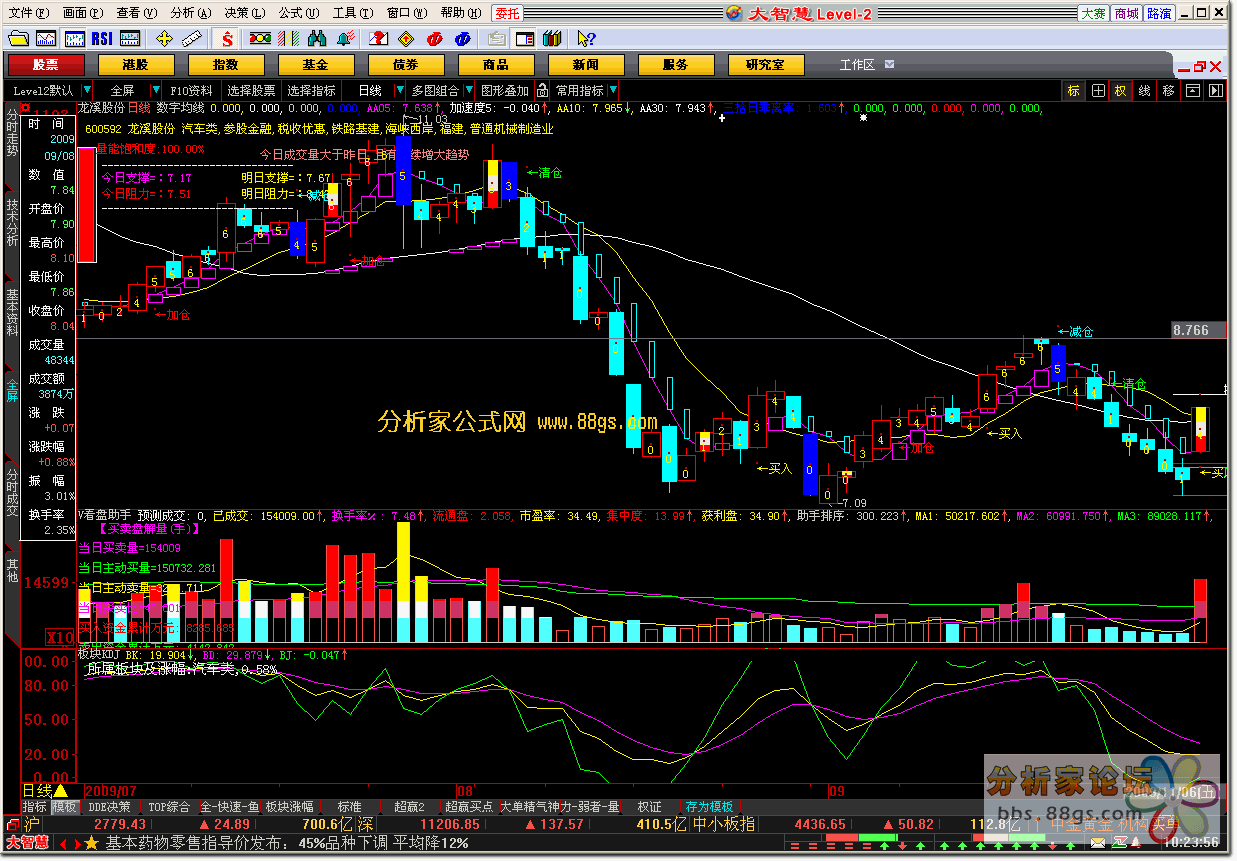
Task: Click the striped red-green bars icon
Action: (288, 39)
